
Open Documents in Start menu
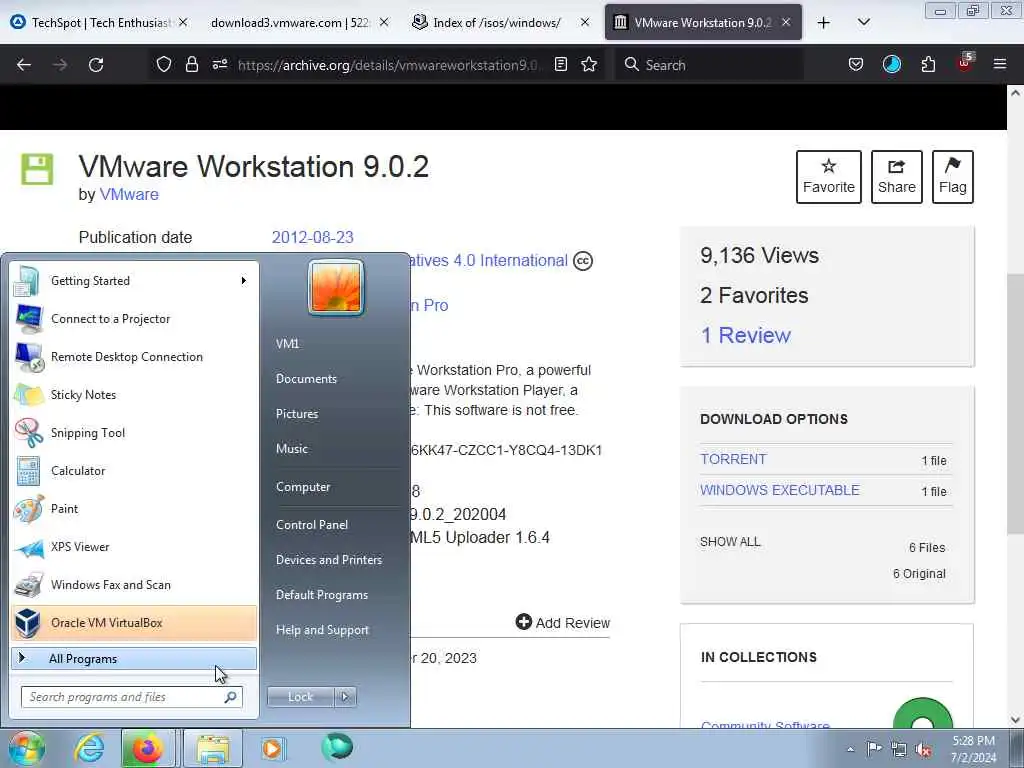306,379
